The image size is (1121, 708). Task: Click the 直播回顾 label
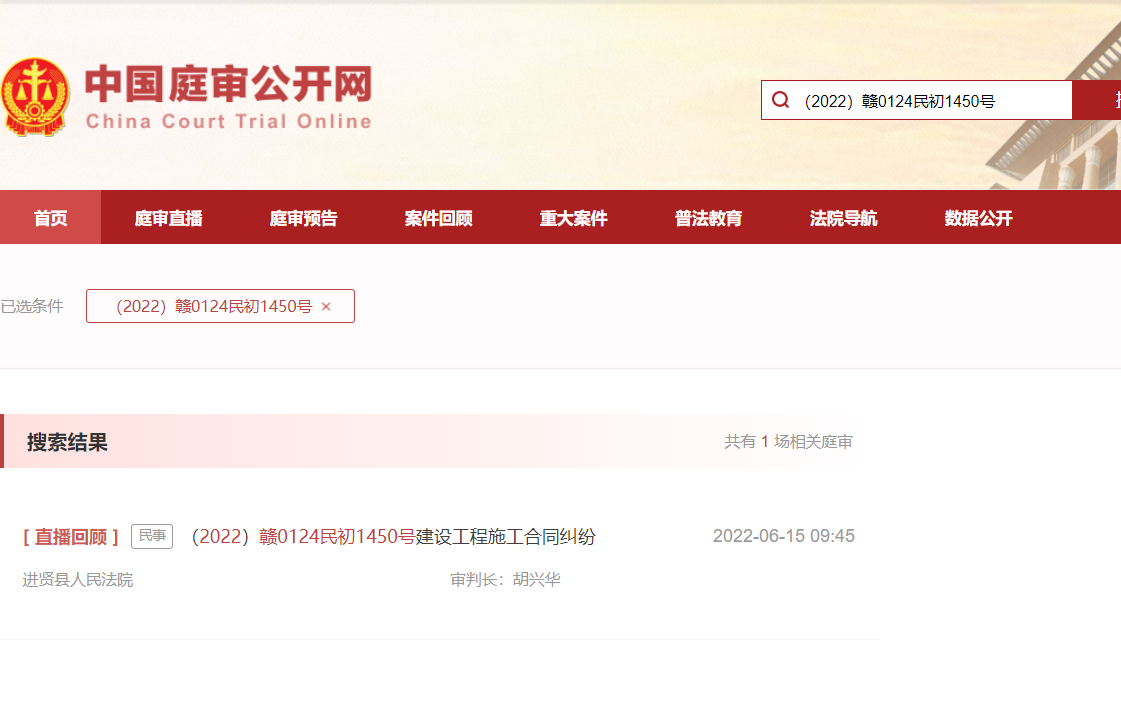coord(71,537)
